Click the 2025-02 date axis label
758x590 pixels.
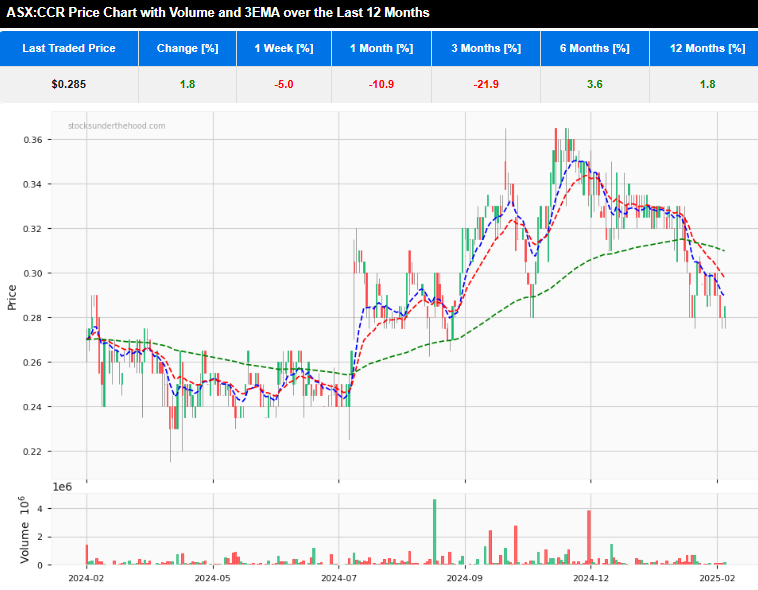717,578
